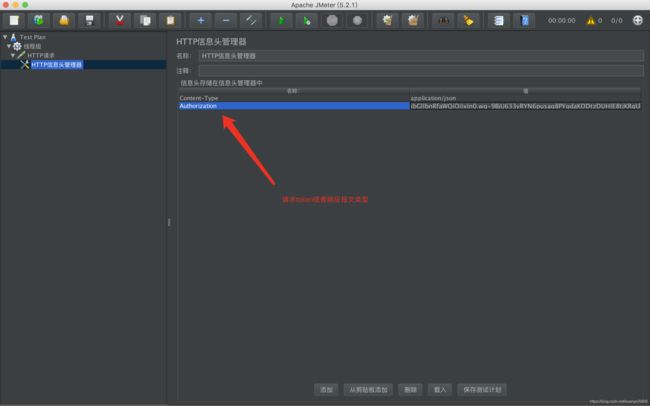Select the application/json value cell
Image resolution: width=650 pixels, height=406 pixels.
525,98
